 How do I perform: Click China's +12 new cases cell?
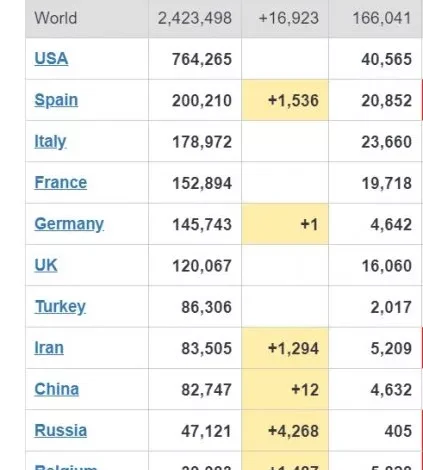click(285, 389)
